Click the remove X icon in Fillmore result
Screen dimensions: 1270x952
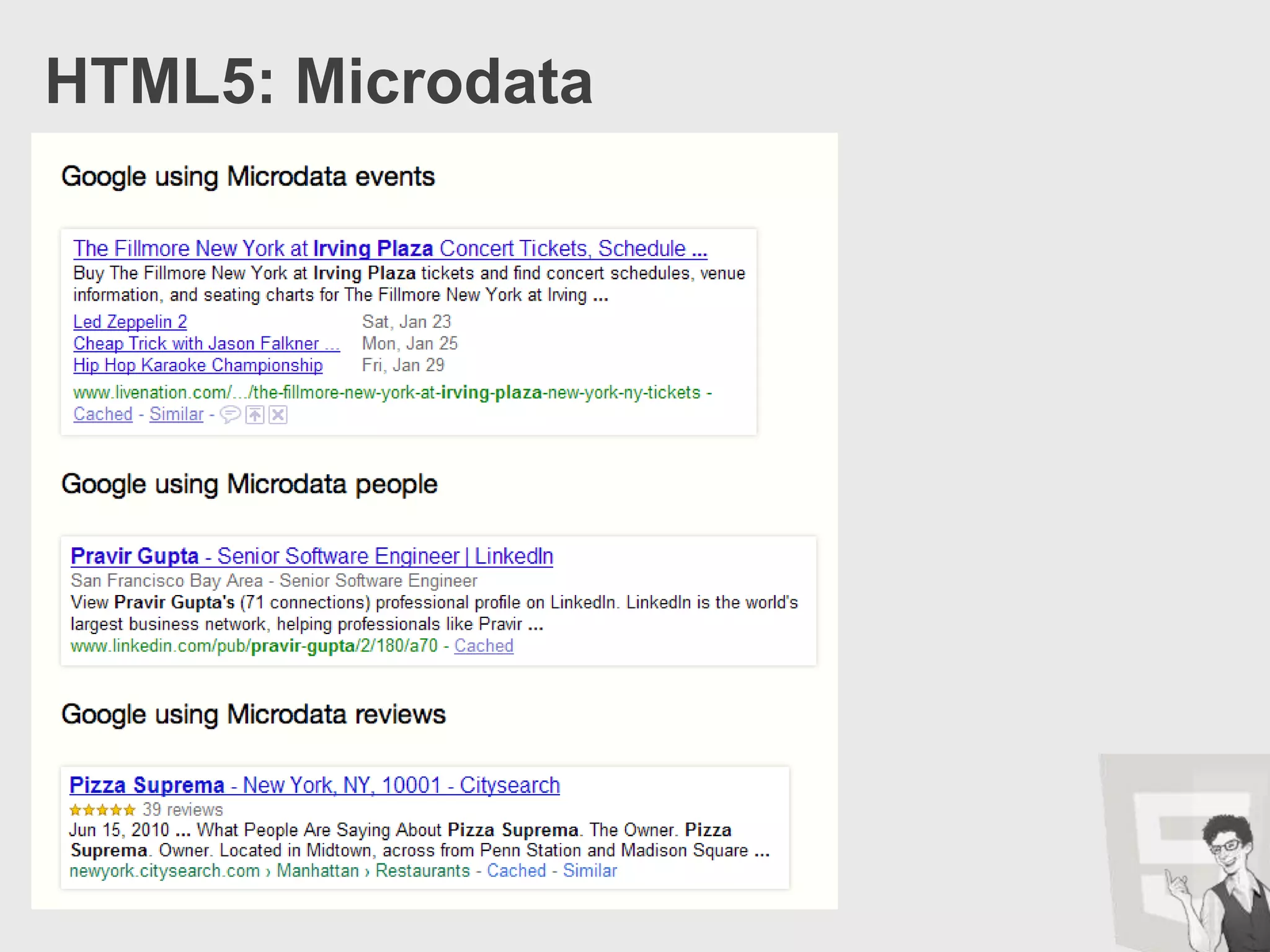(x=278, y=415)
